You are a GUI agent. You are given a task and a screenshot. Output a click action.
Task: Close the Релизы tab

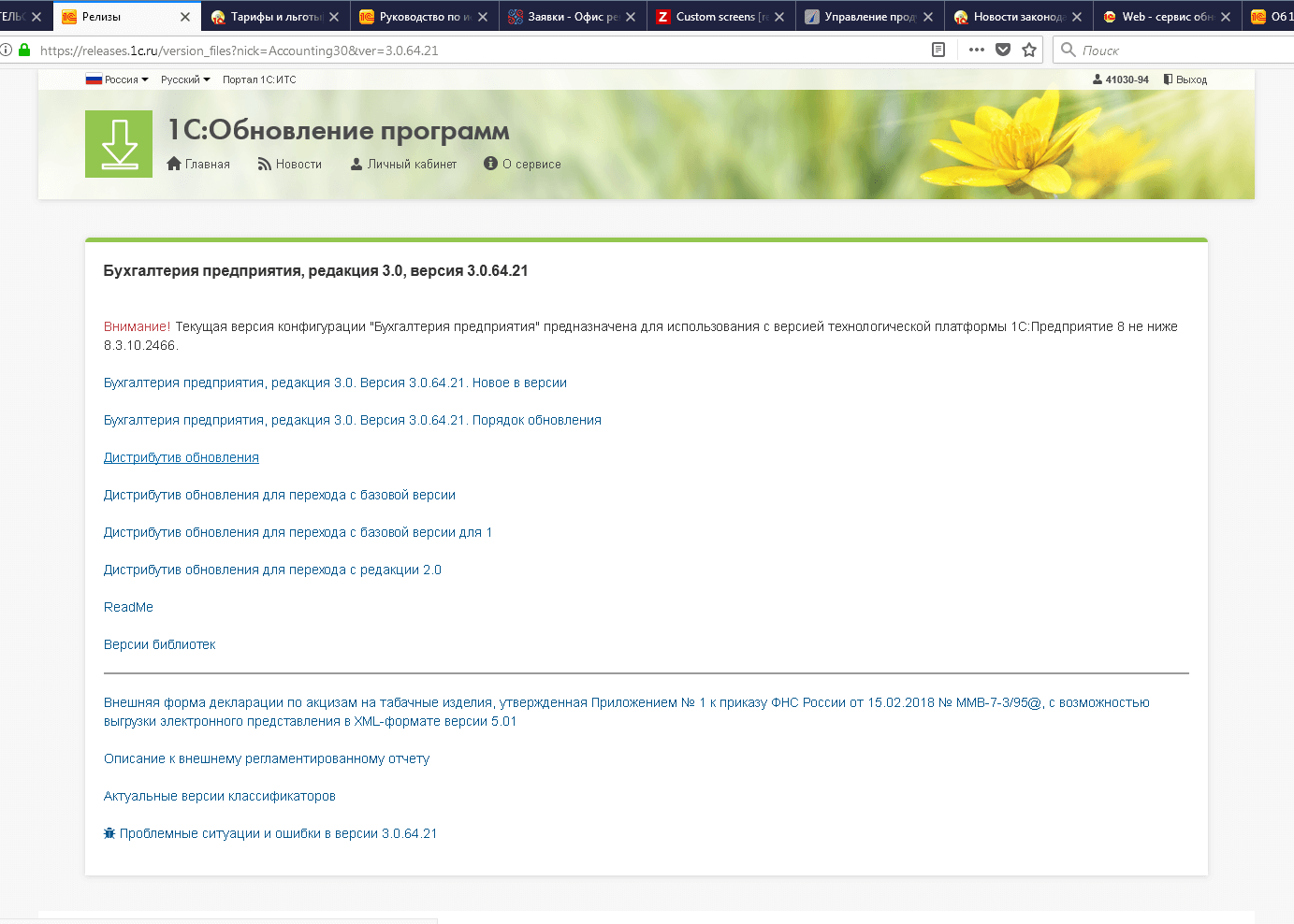click(x=185, y=17)
